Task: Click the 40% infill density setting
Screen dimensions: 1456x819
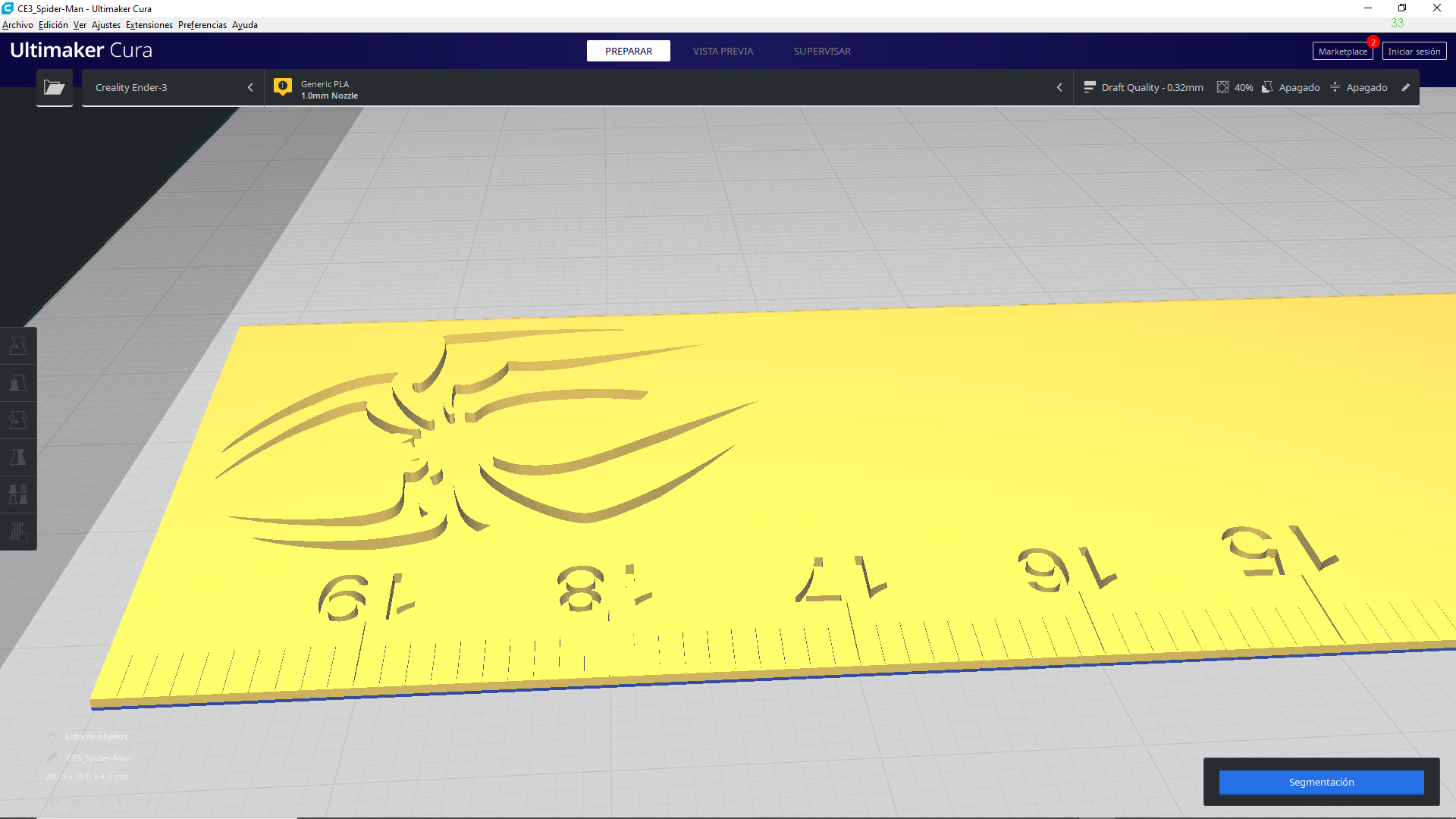Action: (1234, 87)
